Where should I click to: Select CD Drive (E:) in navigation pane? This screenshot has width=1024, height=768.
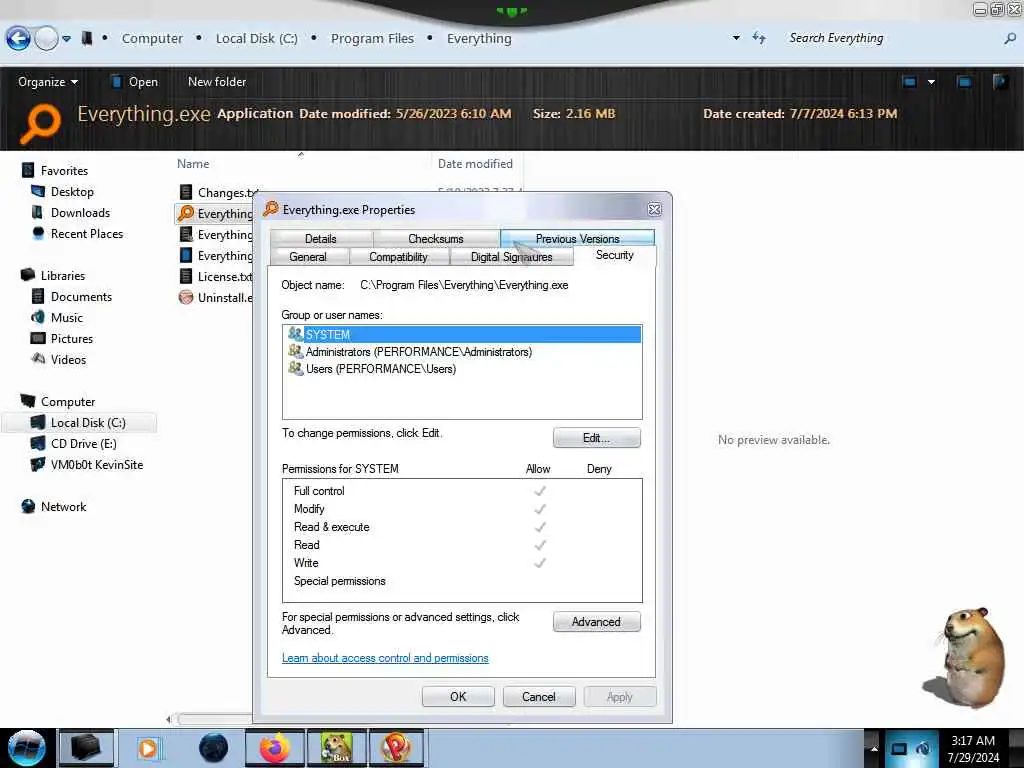[84, 443]
